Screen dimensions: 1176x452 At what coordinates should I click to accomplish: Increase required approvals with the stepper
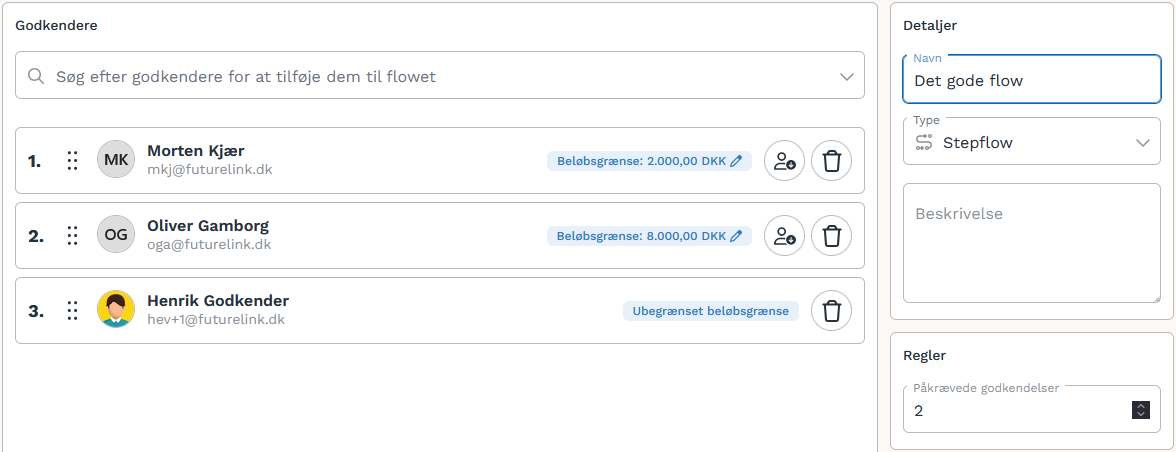point(1141,406)
